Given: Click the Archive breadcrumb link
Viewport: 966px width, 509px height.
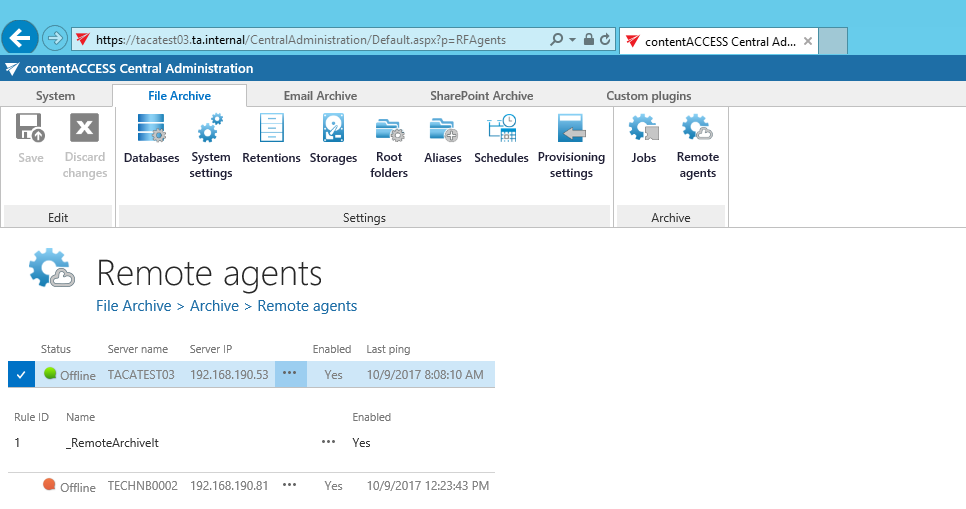Looking at the screenshot, I should [x=214, y=306].
